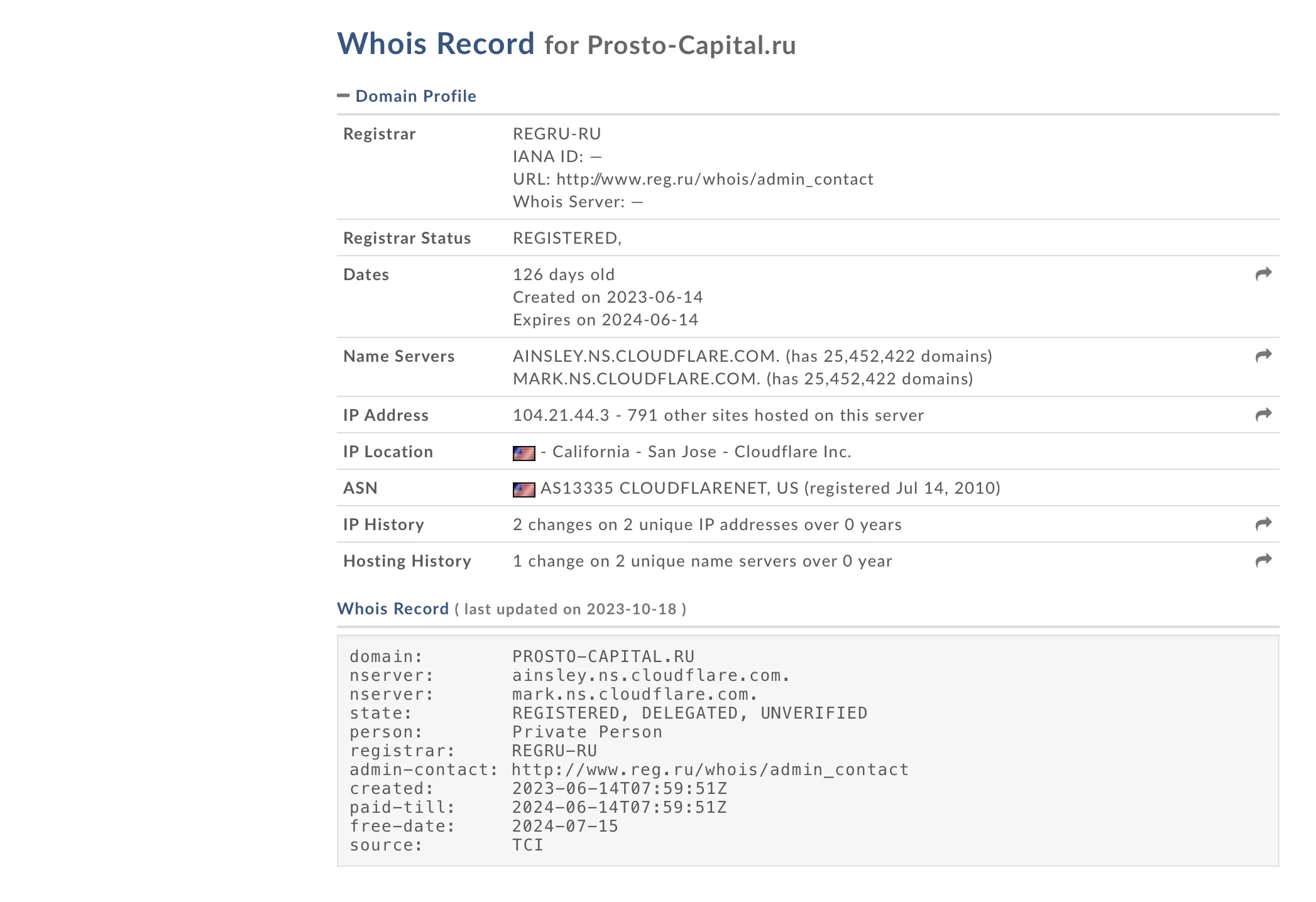Click the Domain Profile heading
The height and width of the screenshot is (902, 1316).
[x=415, y=96]
